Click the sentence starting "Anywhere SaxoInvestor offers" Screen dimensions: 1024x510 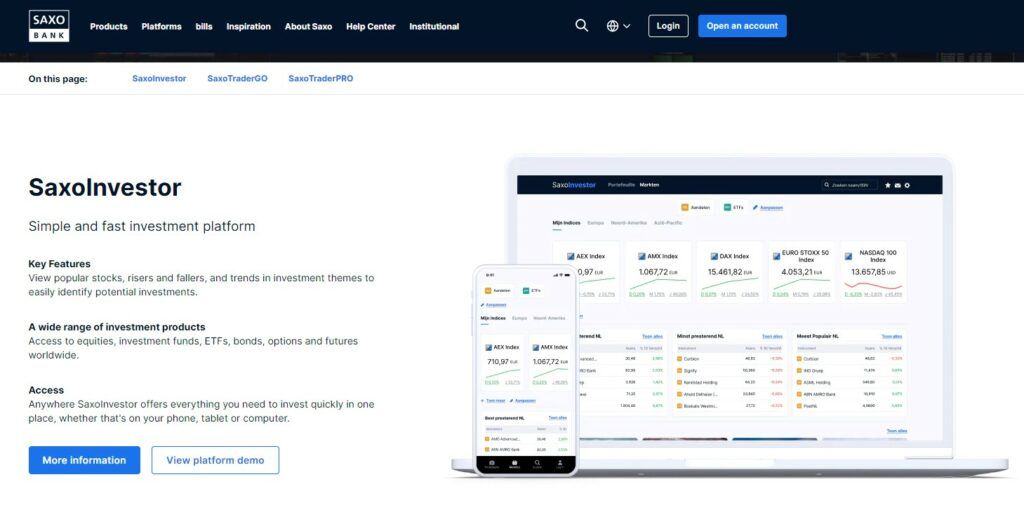pyautogui.click(x=201, y=411)
